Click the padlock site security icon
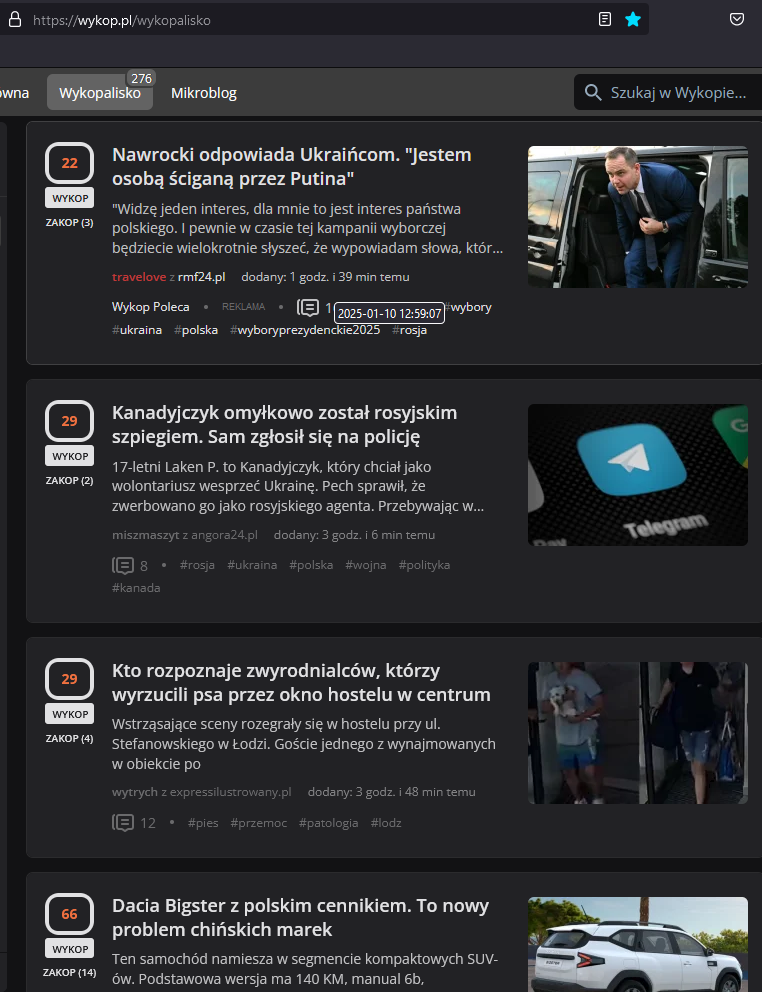762x992 pixels. pos(15,19)
